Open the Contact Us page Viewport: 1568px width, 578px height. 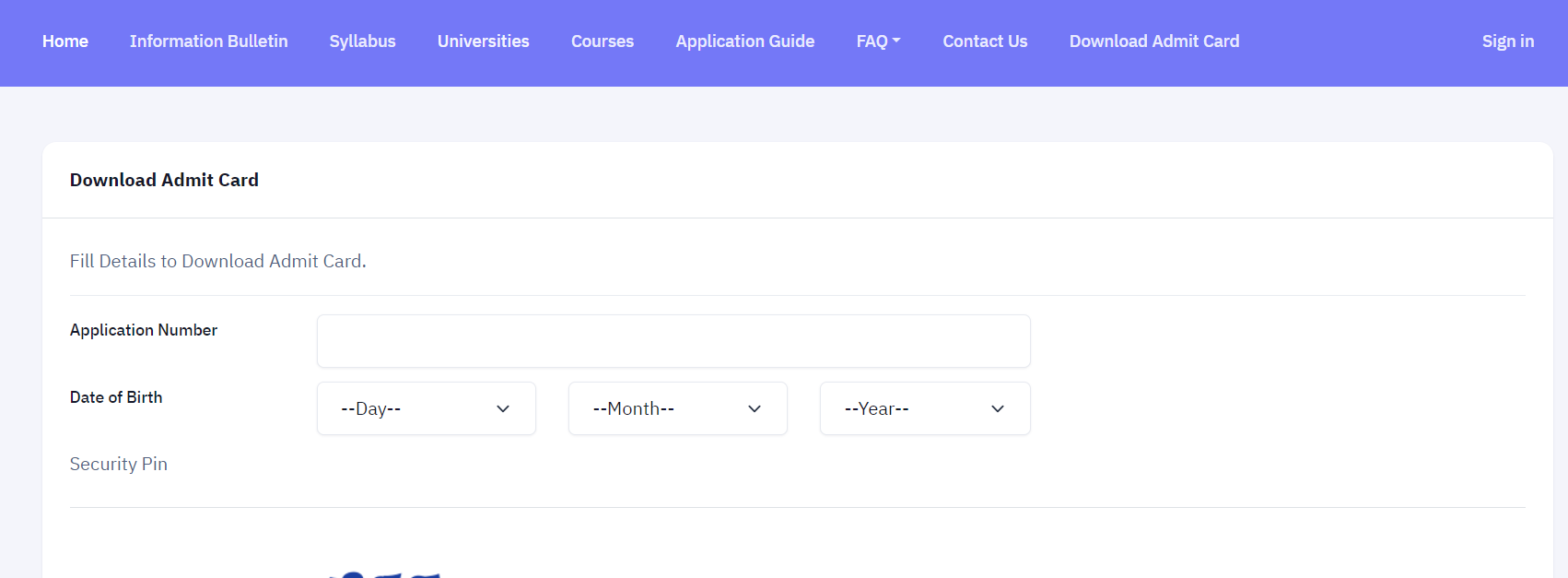tap(985, 41)
